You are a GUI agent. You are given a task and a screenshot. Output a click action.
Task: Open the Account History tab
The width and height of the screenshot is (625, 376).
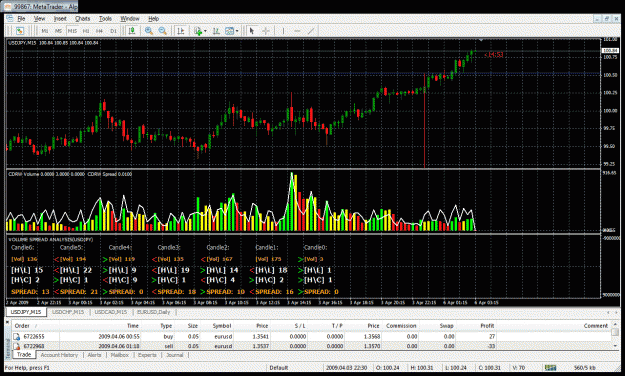[x=59, y=355]
